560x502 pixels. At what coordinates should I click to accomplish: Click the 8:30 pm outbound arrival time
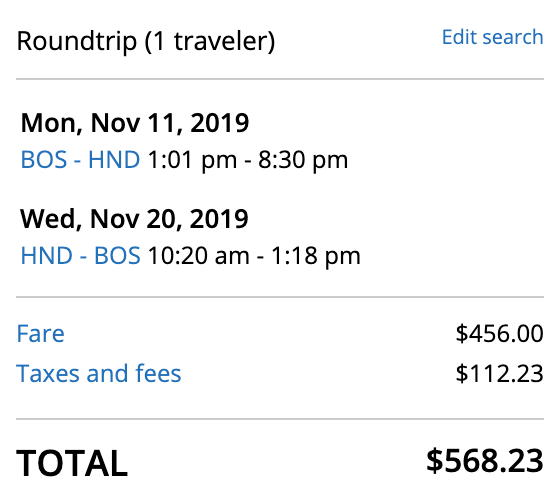tap(303, 160)
